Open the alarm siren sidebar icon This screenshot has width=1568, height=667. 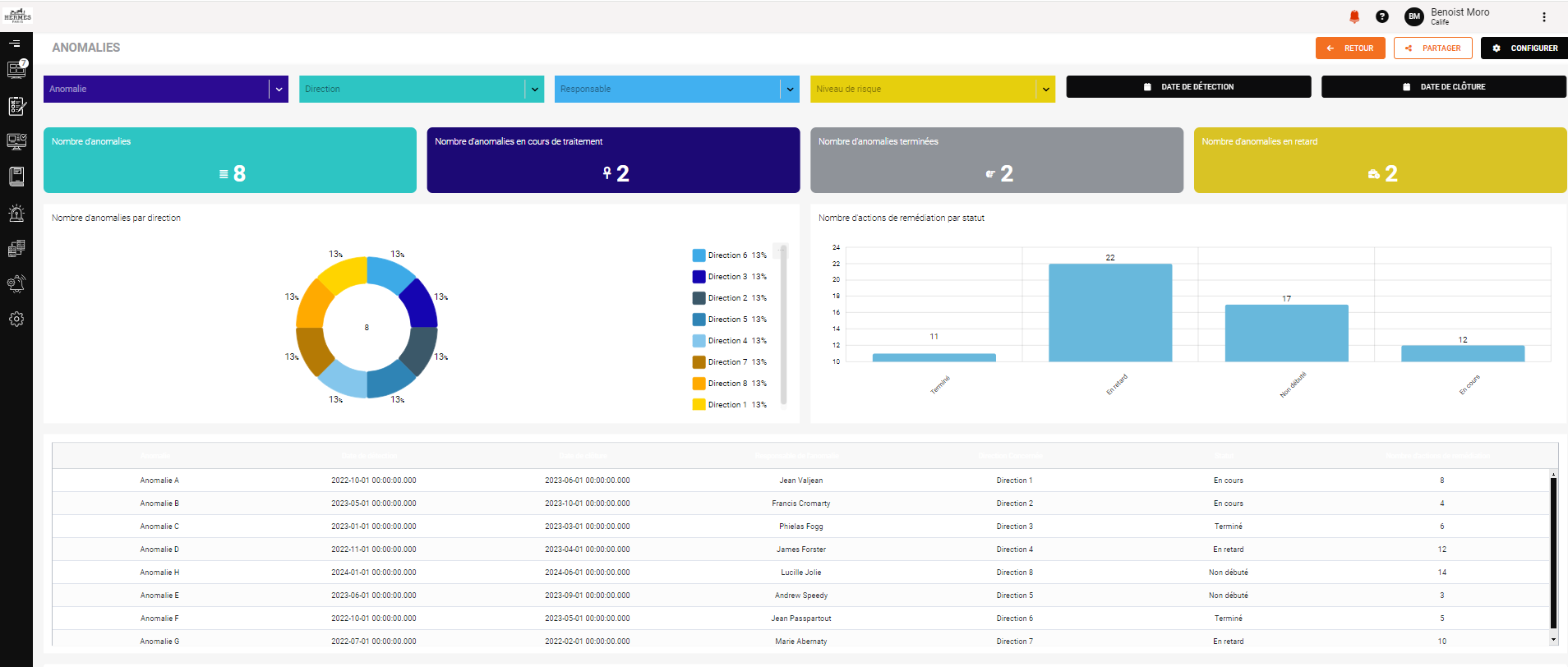(16, 214)
